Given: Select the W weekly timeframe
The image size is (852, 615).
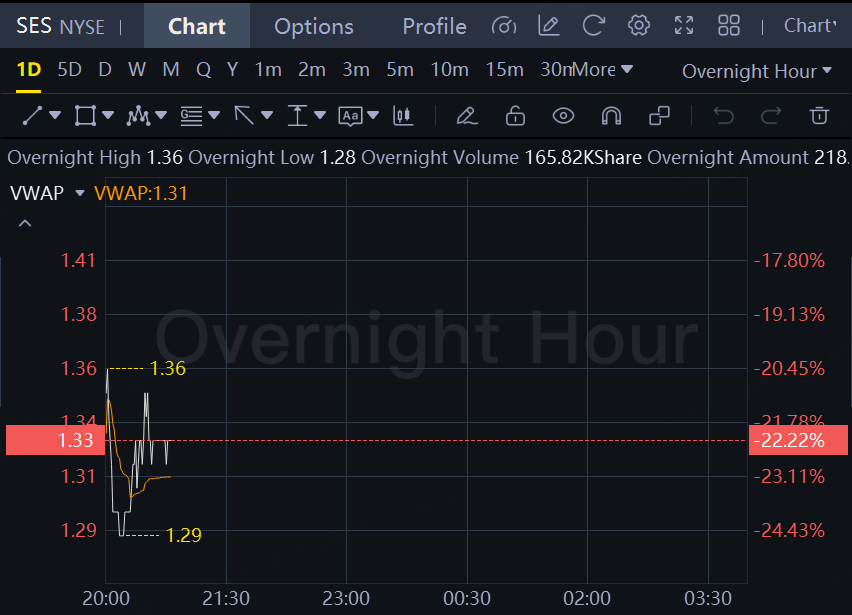Looking at the screenshot, I should (137, 70).
